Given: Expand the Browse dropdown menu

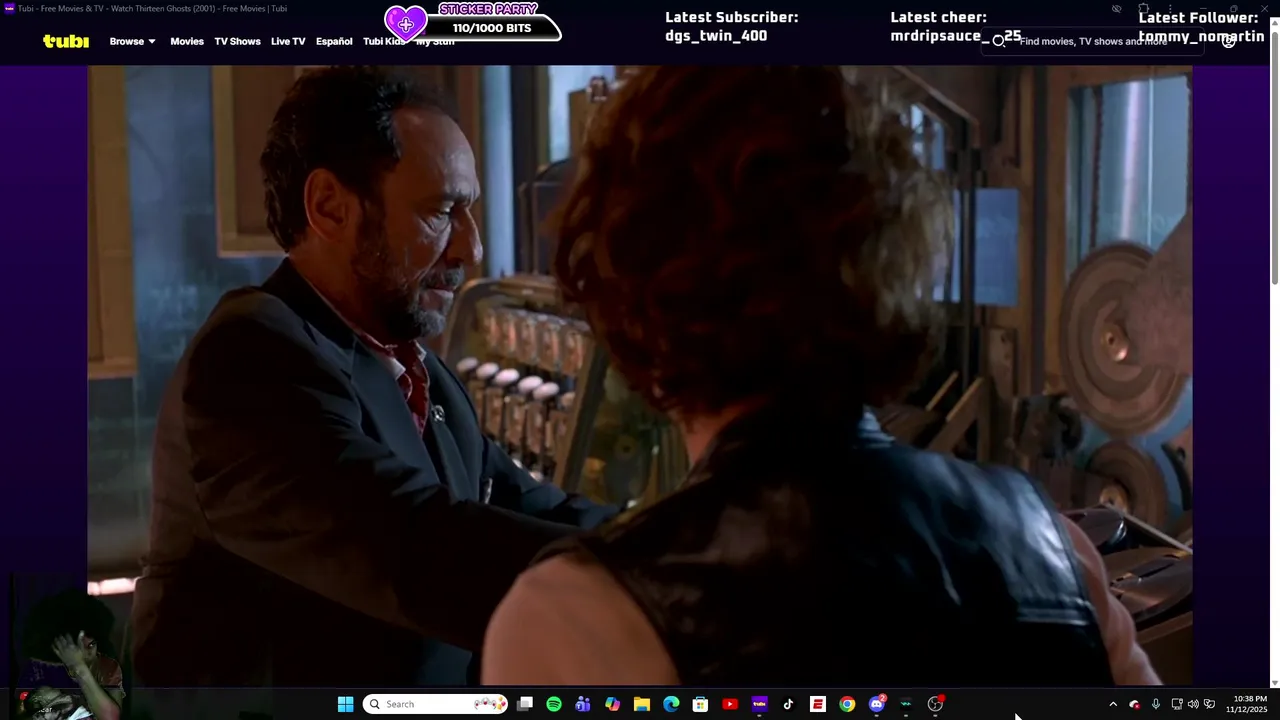Looking at the screenshot, I should click(132, 41).
